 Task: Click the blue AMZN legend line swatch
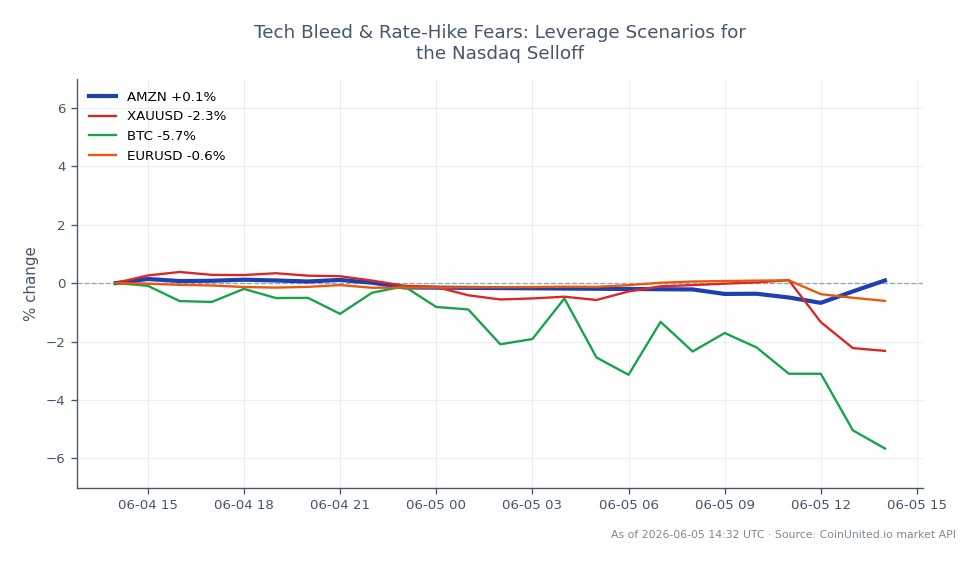102,96
